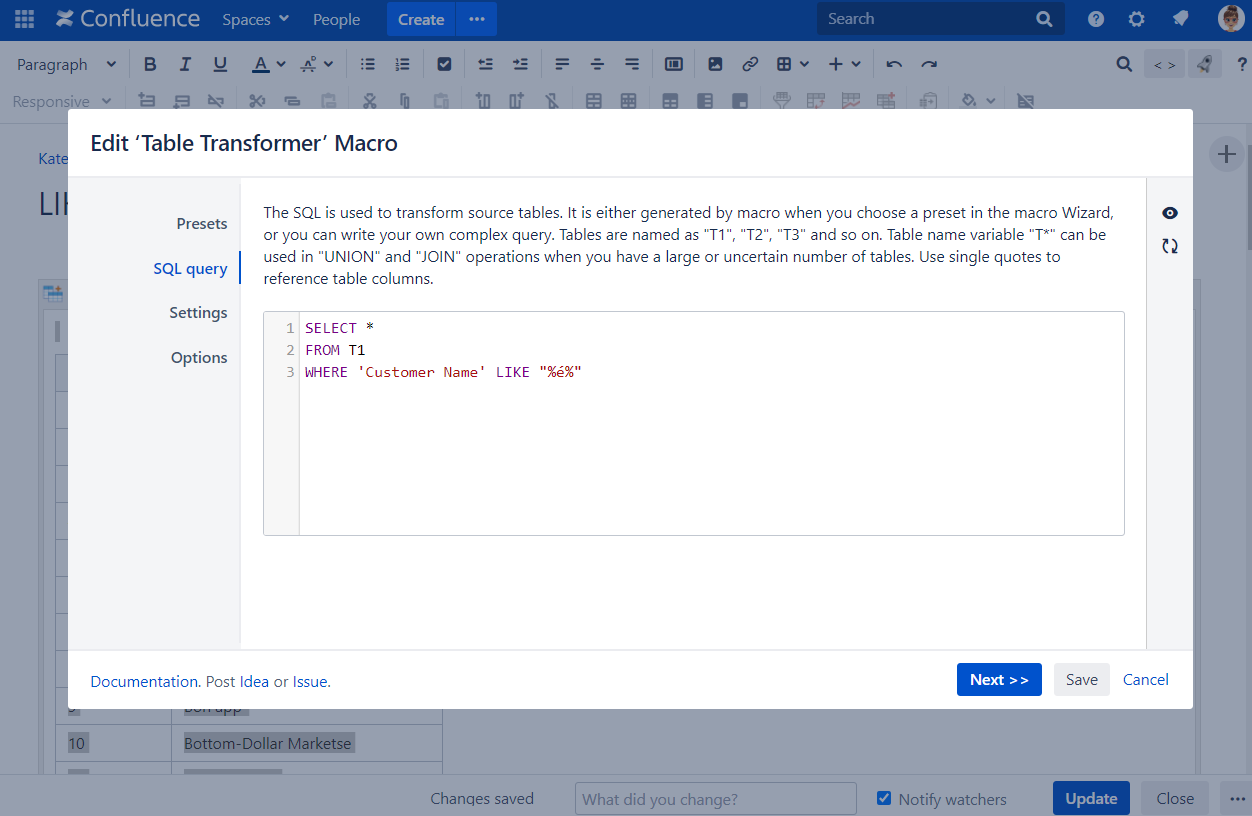This screenshot has height=816, width=1252.
Task: Open the Documentation link
Action: [144, 682]
